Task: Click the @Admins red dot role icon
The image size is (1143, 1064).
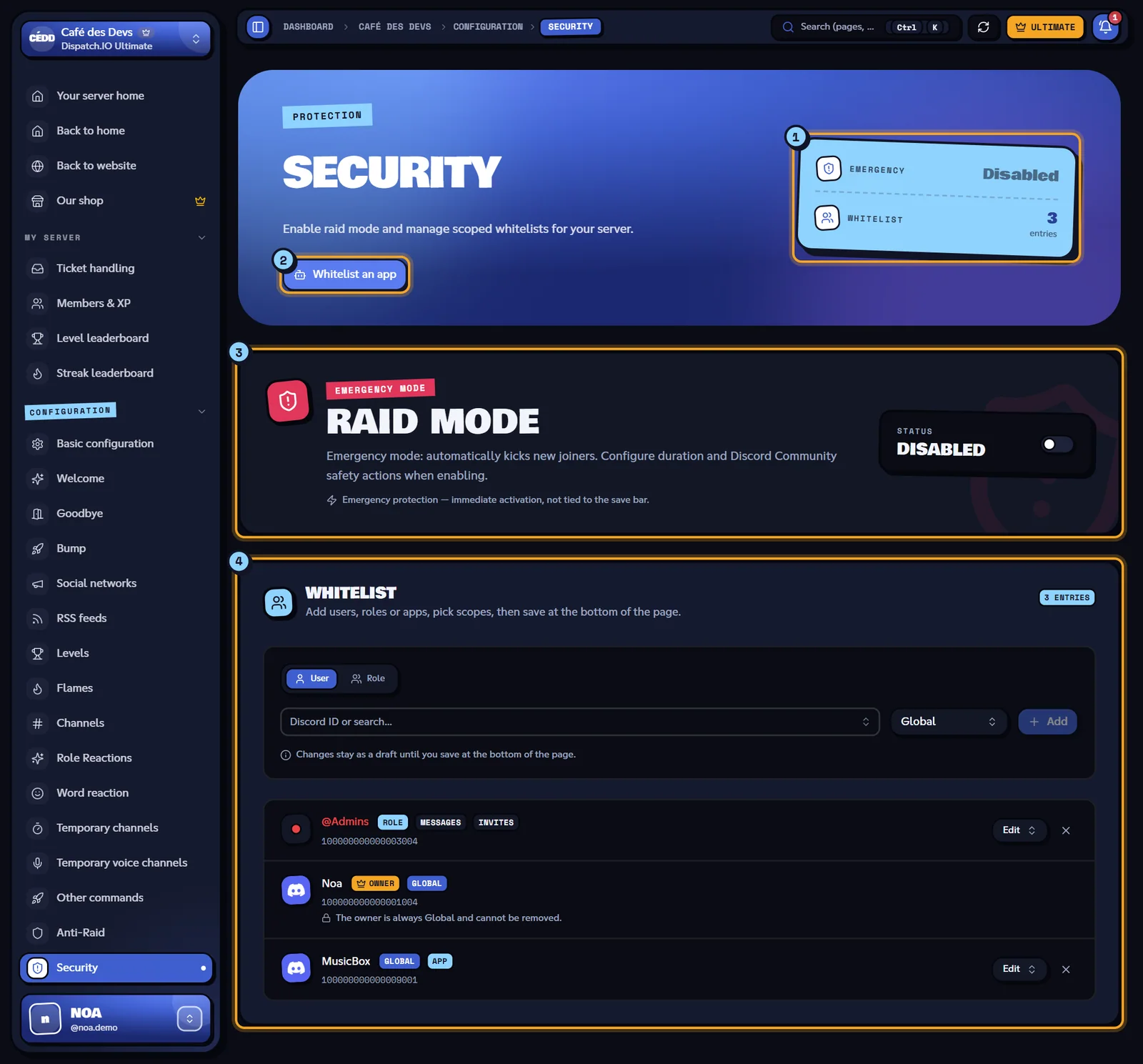Action: [296, 829]
